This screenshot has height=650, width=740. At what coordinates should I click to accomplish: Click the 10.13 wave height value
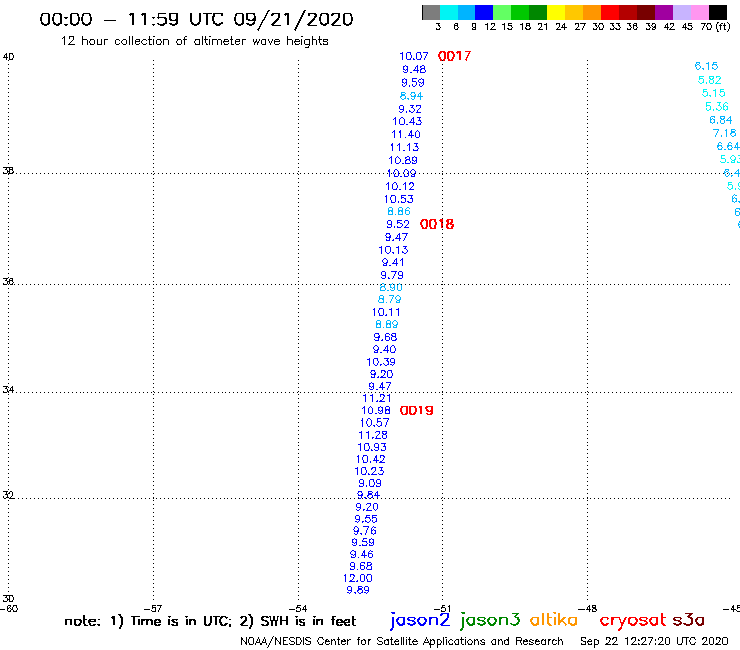[393, 250]
